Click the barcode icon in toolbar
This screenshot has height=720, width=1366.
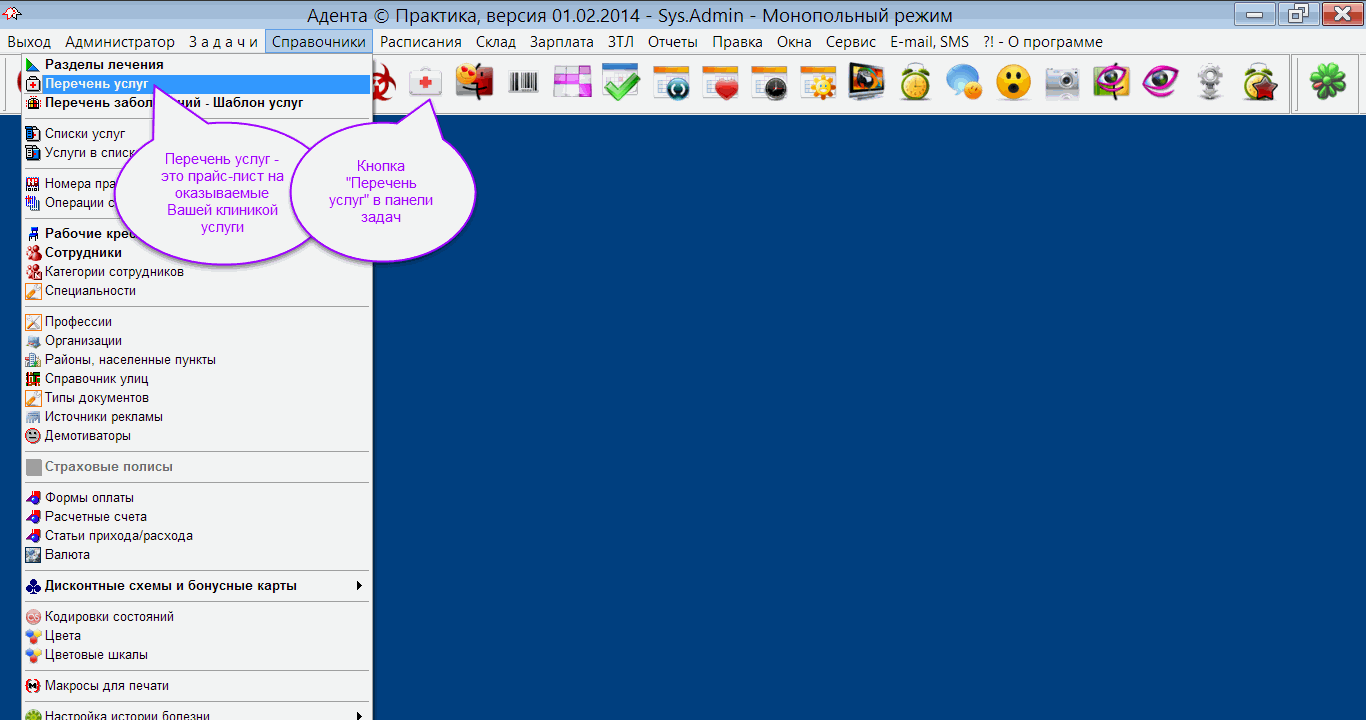[523, 82]
